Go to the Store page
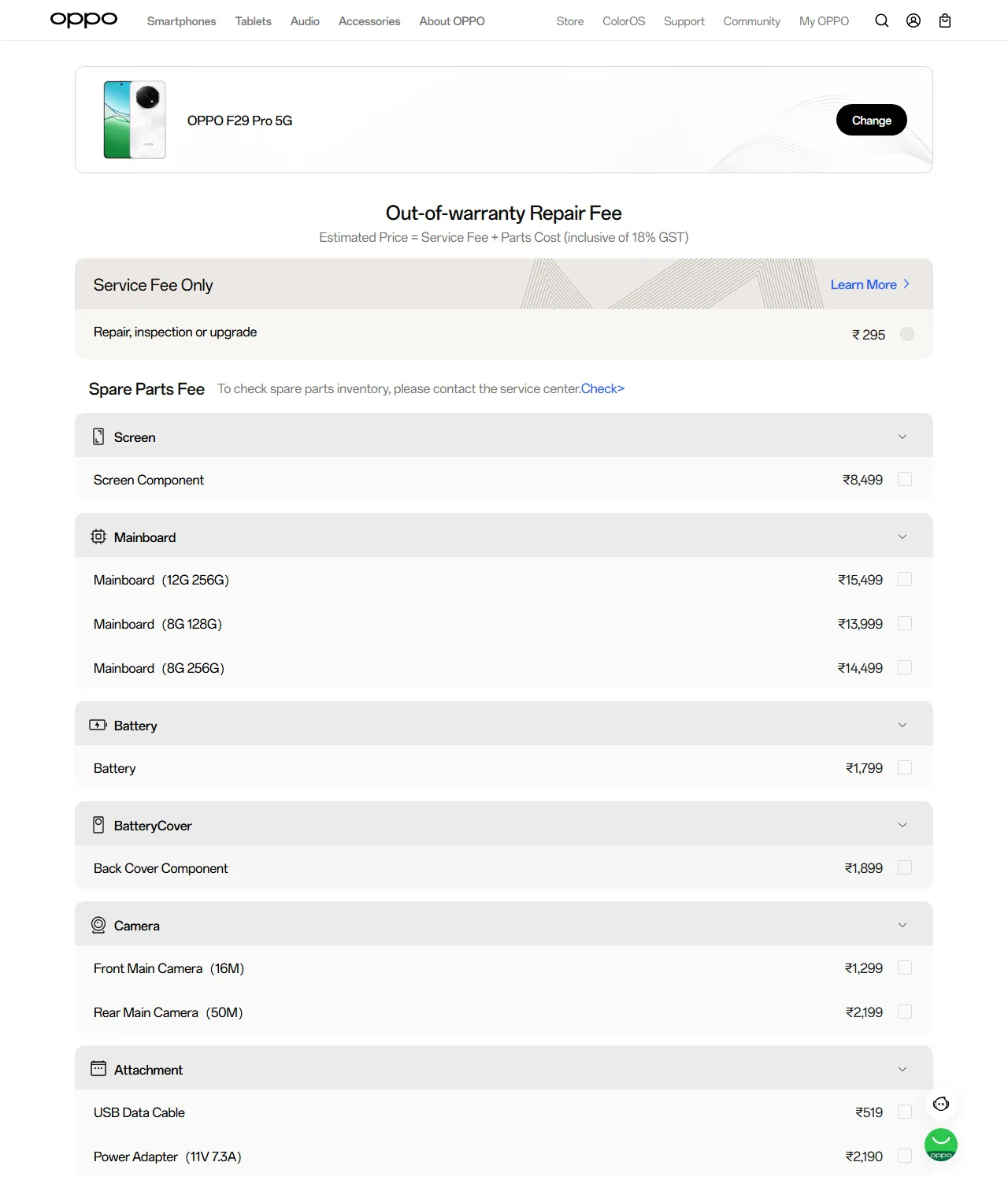1008x1177 pixels. tap(570, 21)
